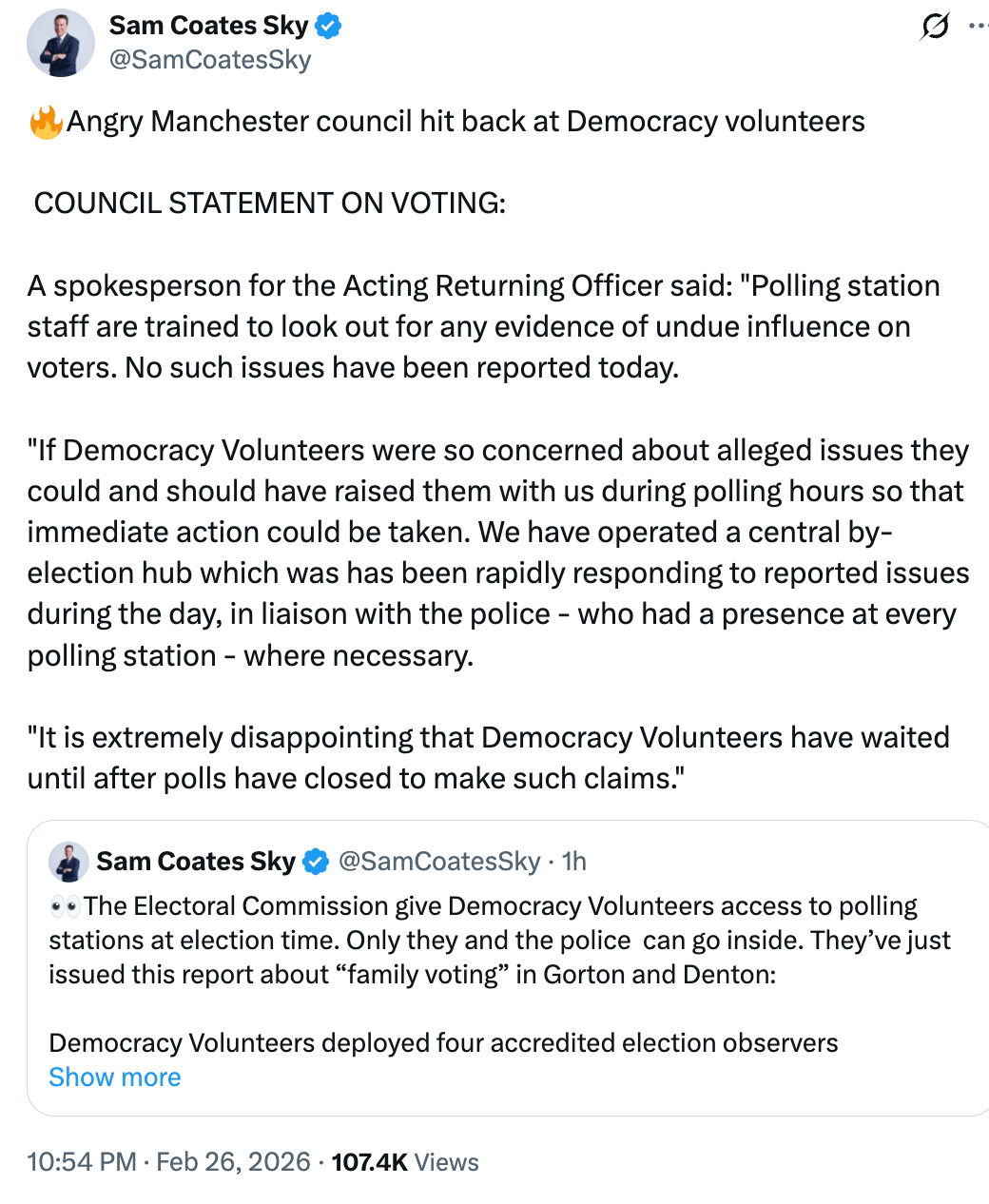Click the small avatar in the quoted tweet
This screenshot has width=989, height=1204.
68,862
